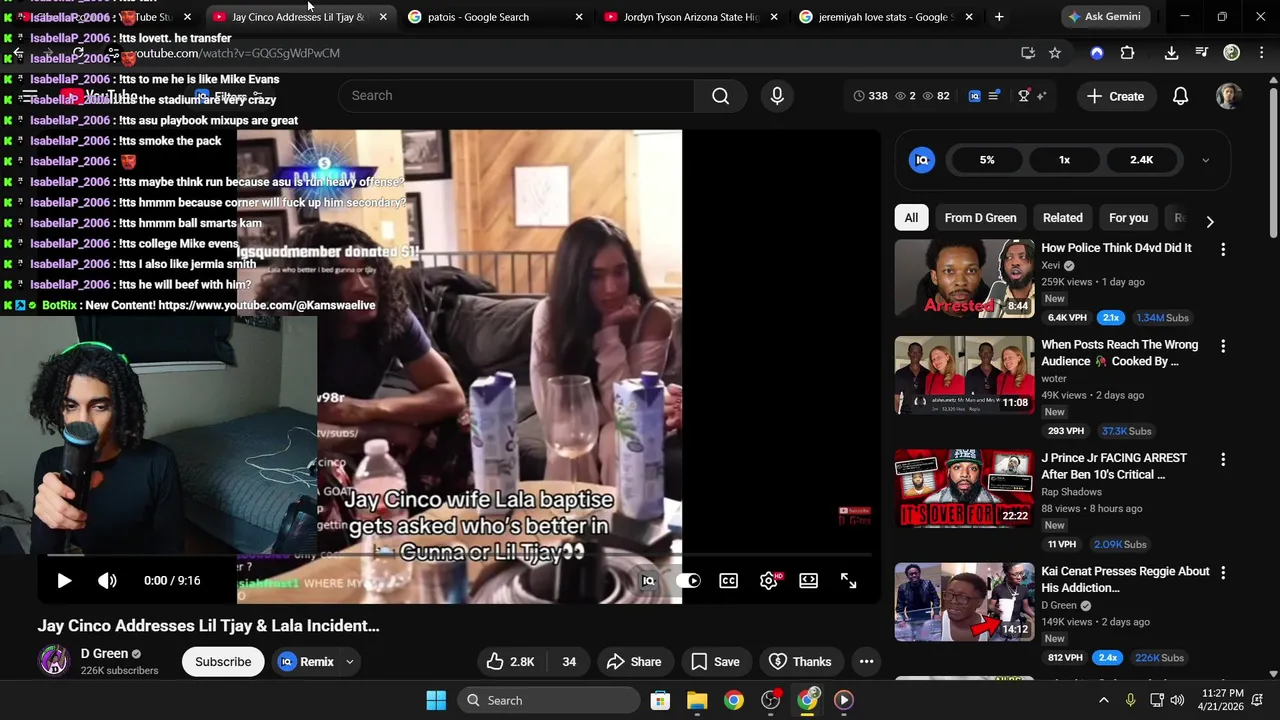Click the vidIQ icon in player controls
Viewport: 1280px width, 720px height.
(x=648, y=581)
